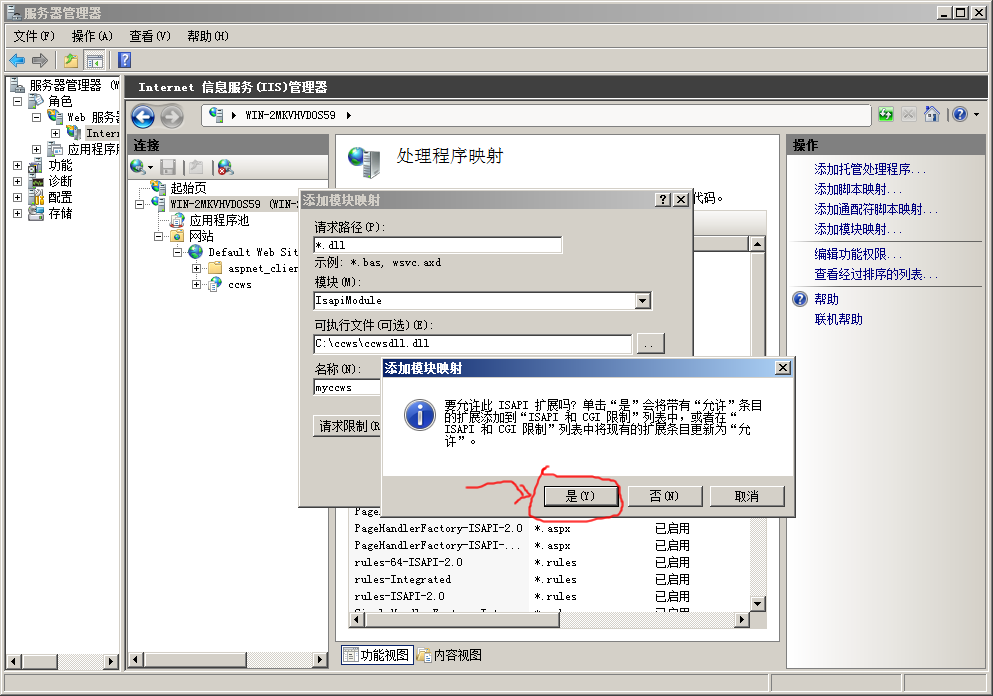This screenshot has width=993, height=696.
Task: Click the Server Manager toolbar back arrow
Action: coord(17,60)
